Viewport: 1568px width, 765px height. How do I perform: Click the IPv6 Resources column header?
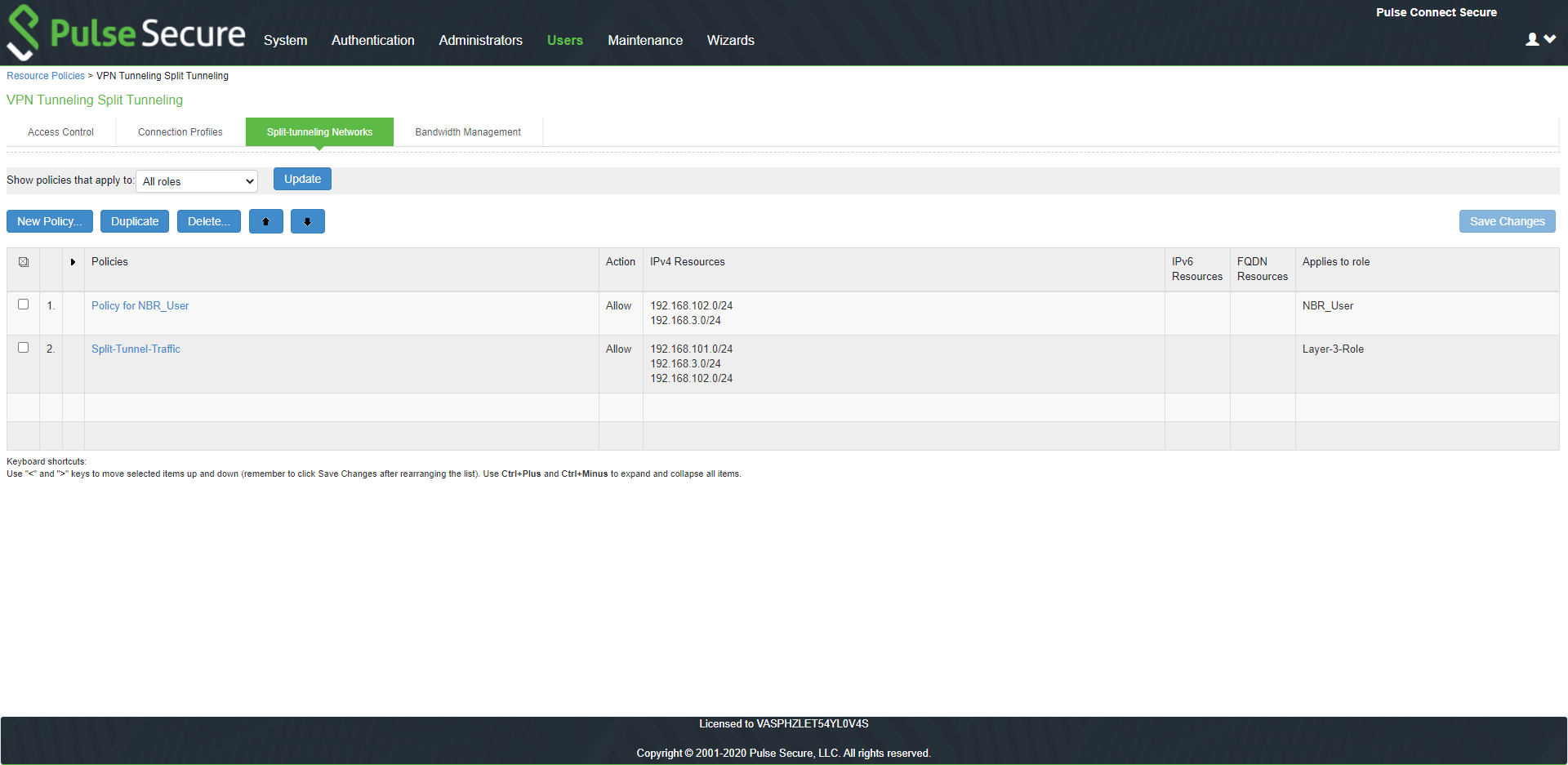(1197, 269)
